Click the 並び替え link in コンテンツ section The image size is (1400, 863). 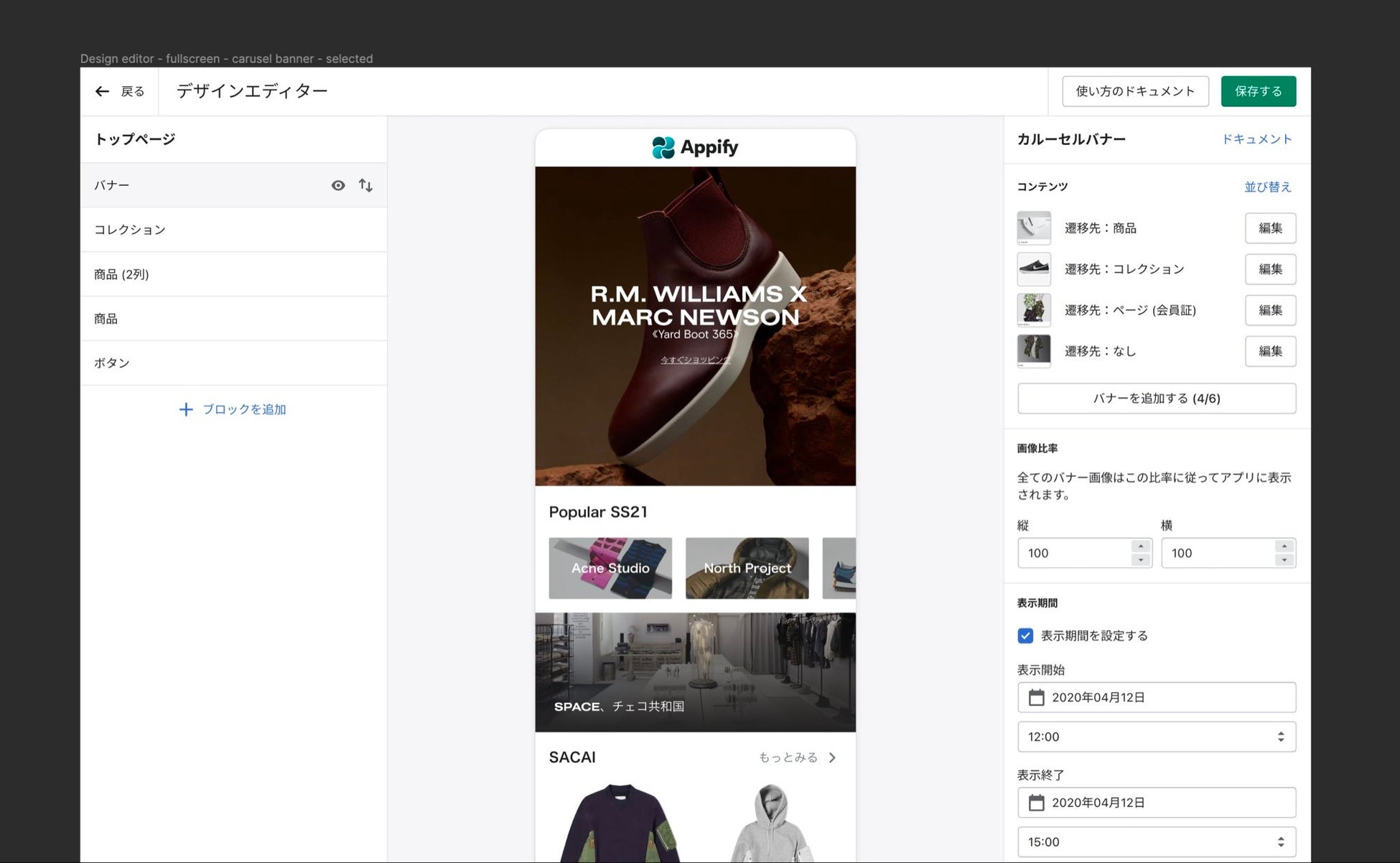[x=1267, y=187]
